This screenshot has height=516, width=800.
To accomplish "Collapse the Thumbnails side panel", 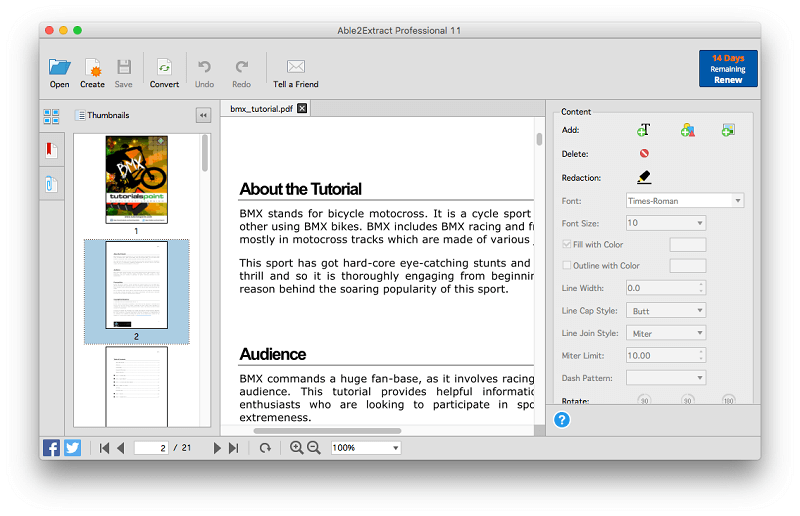I will pos(203,115).
